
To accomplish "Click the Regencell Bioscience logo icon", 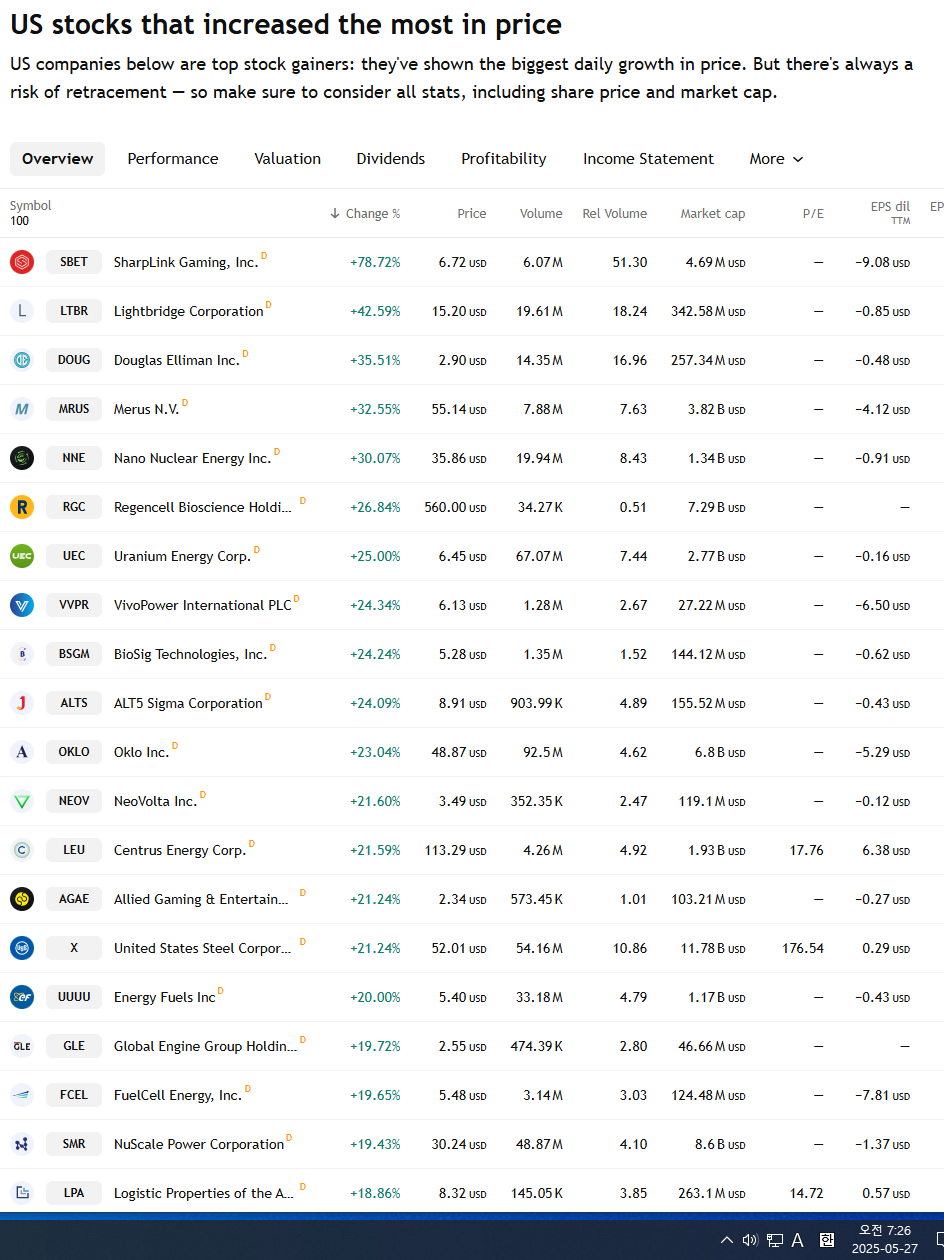I will [x=22, y=507].
